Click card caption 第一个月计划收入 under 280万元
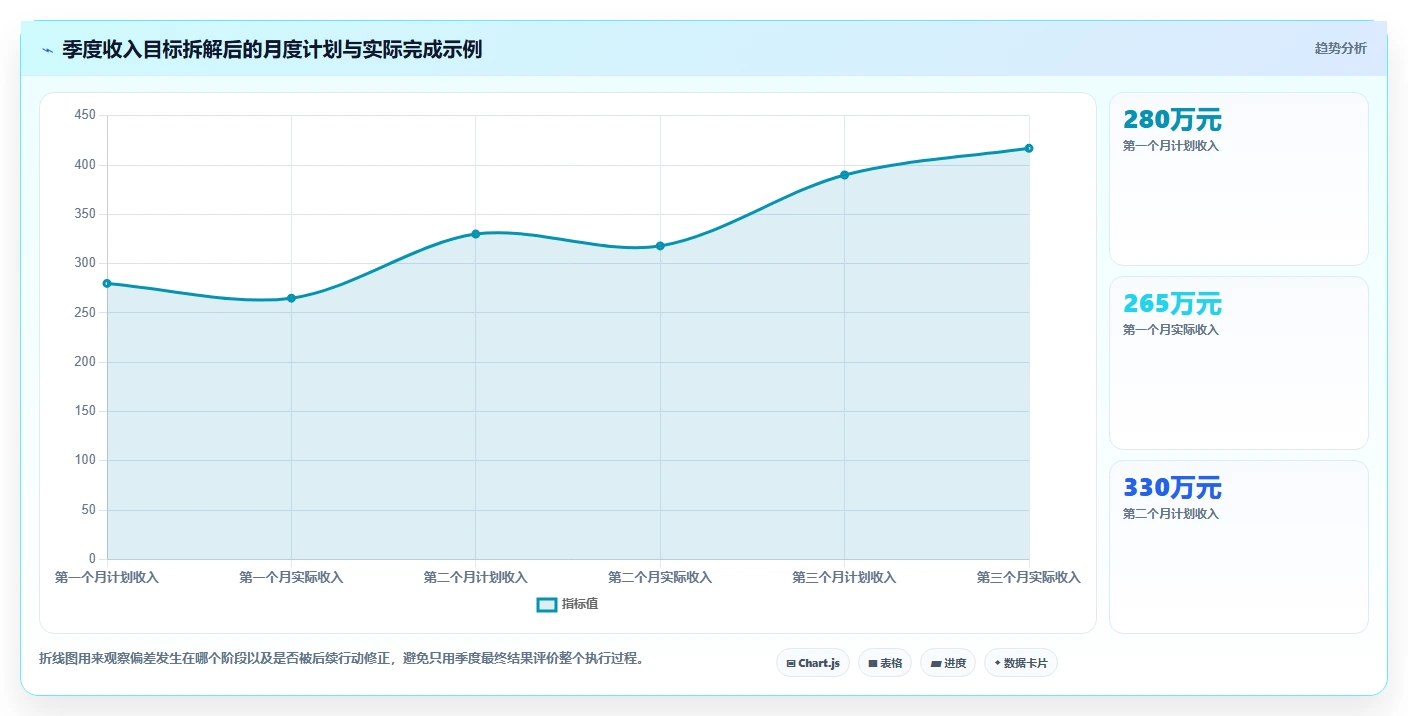 pos(1171,146)
